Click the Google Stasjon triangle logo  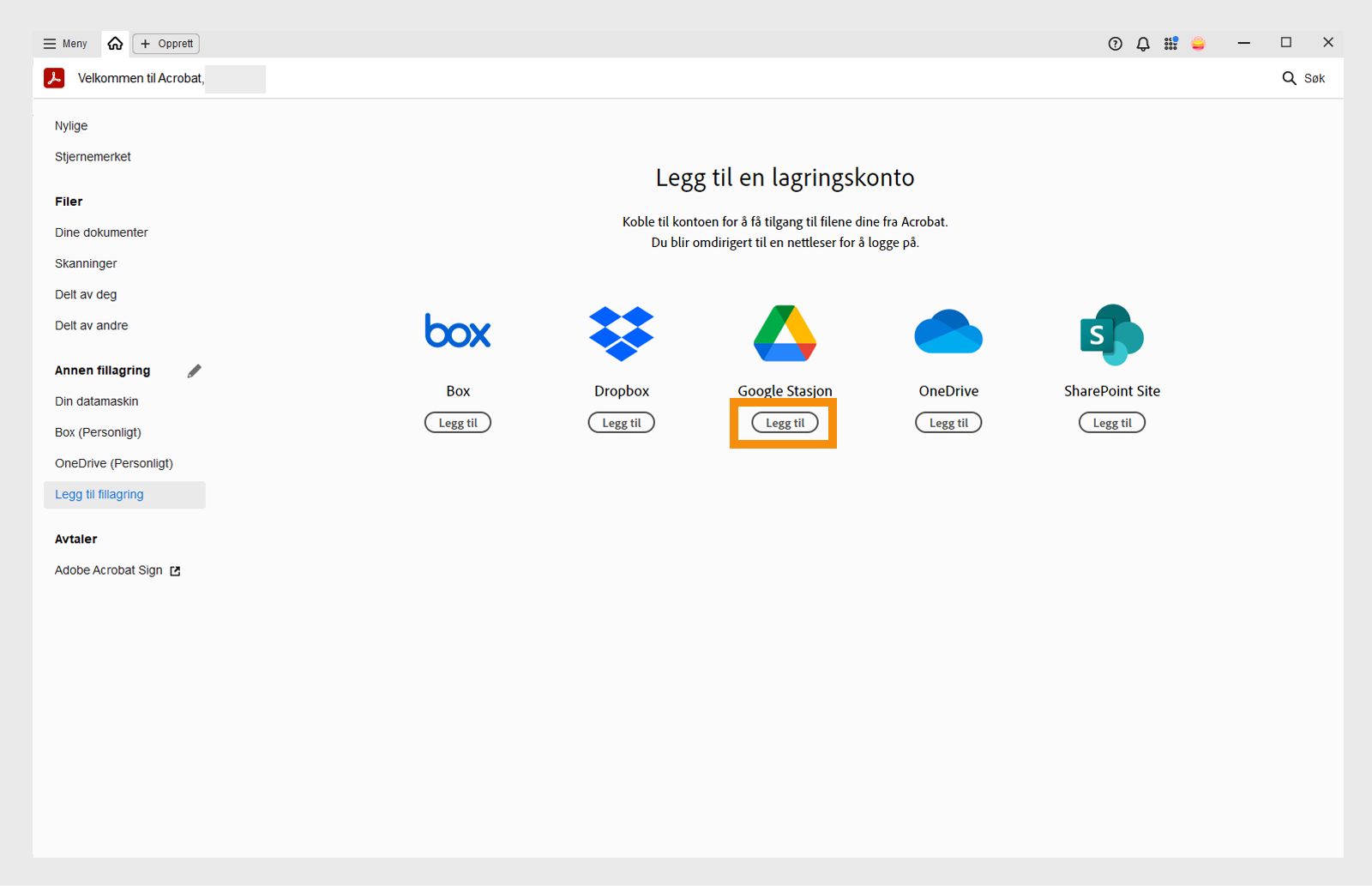point(784,334)
